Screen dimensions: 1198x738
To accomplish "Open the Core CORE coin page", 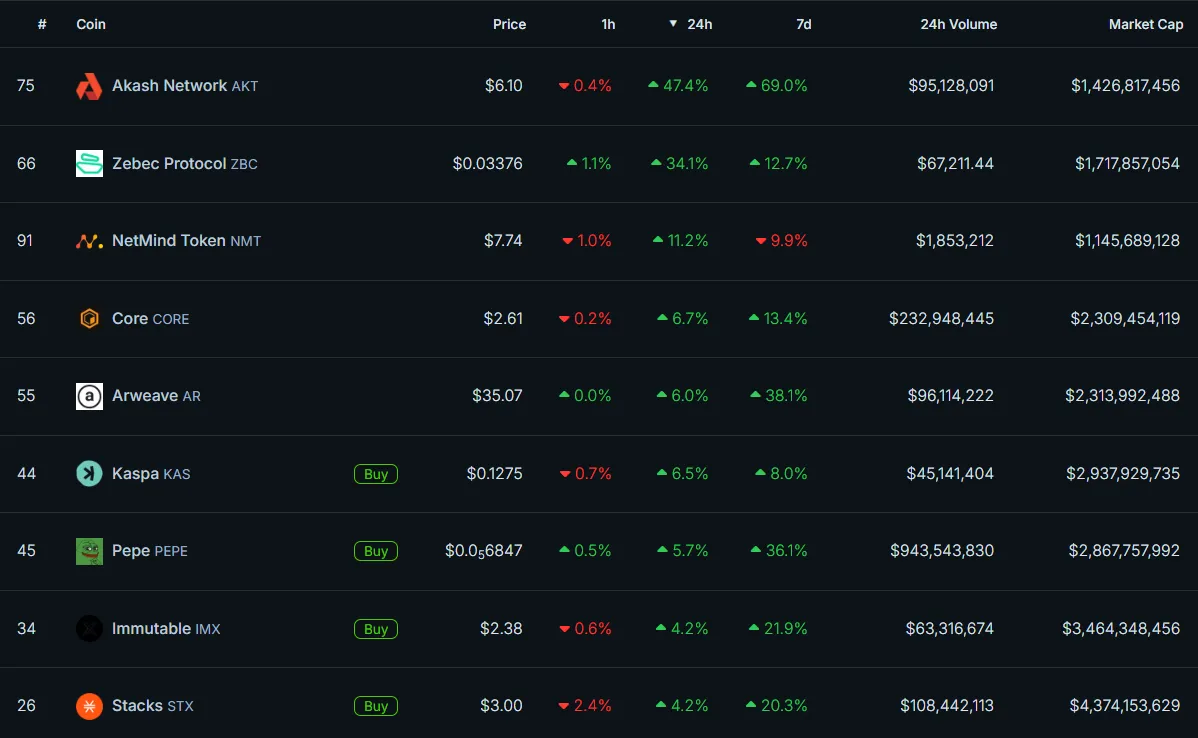I will pos(151,319).
